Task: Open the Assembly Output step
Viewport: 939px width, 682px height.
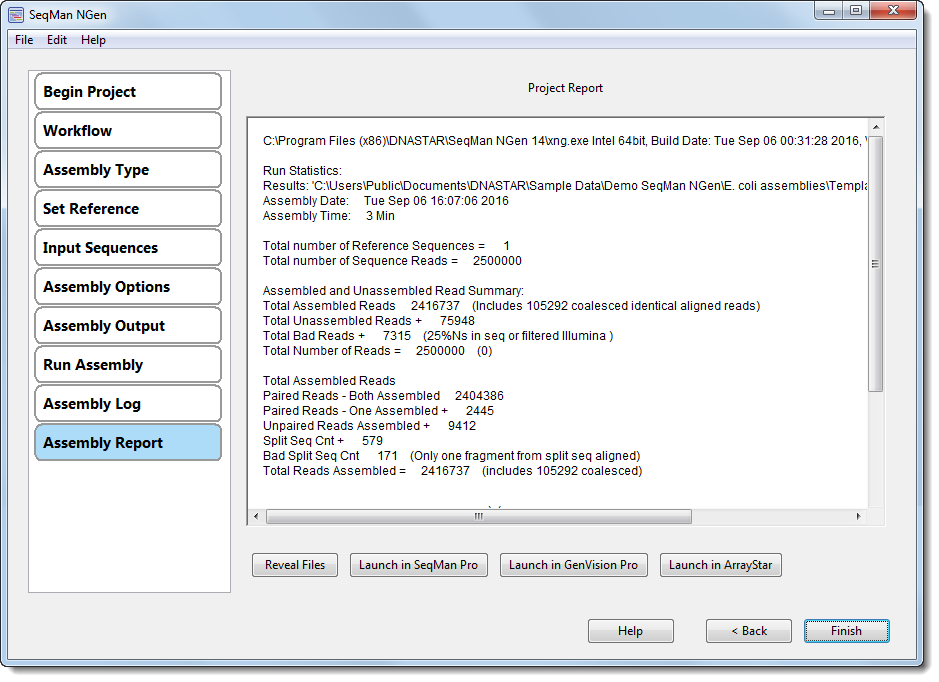Action: pos(128,325)
